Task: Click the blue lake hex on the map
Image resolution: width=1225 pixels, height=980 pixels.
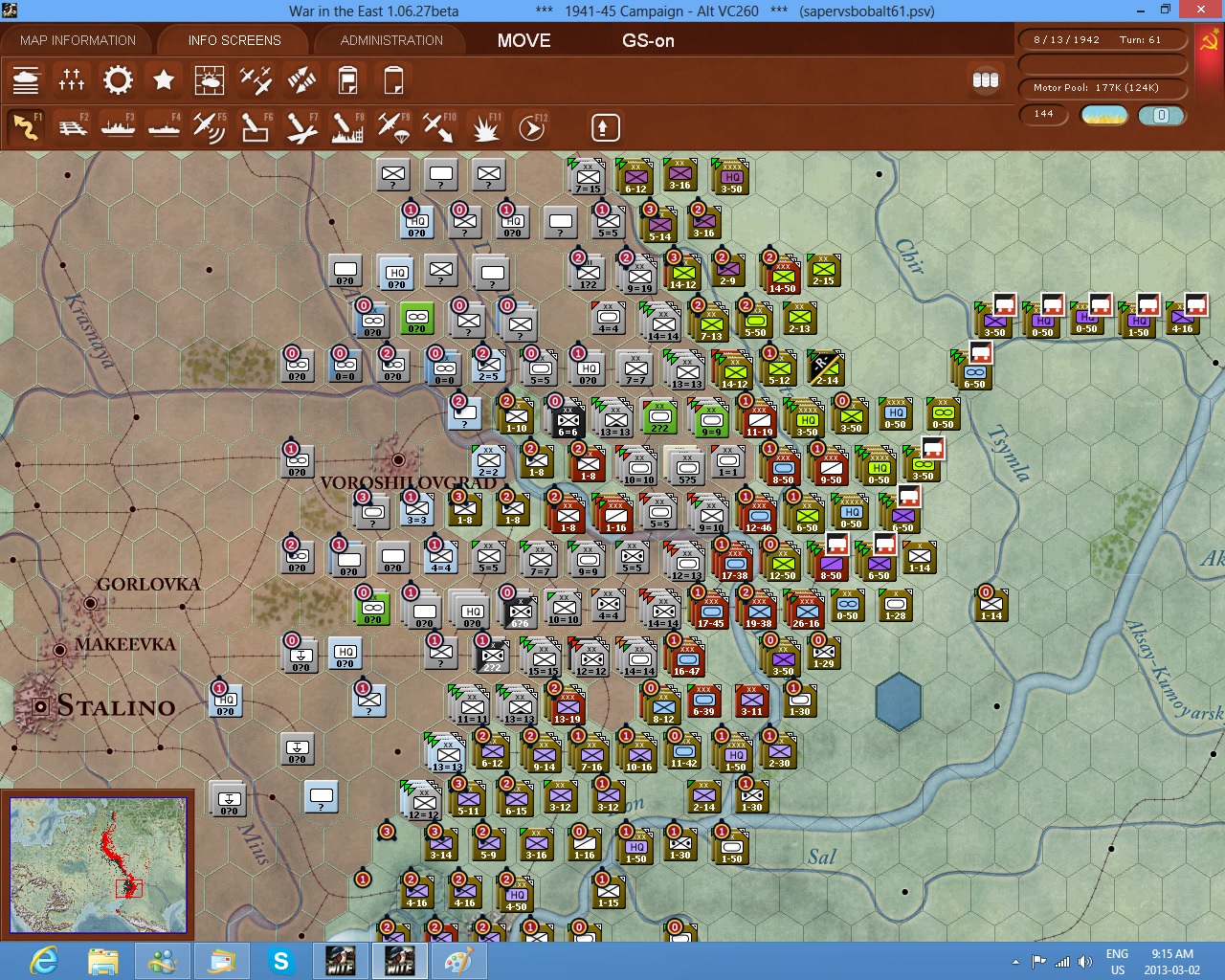Action: click(x=899, y=701)
